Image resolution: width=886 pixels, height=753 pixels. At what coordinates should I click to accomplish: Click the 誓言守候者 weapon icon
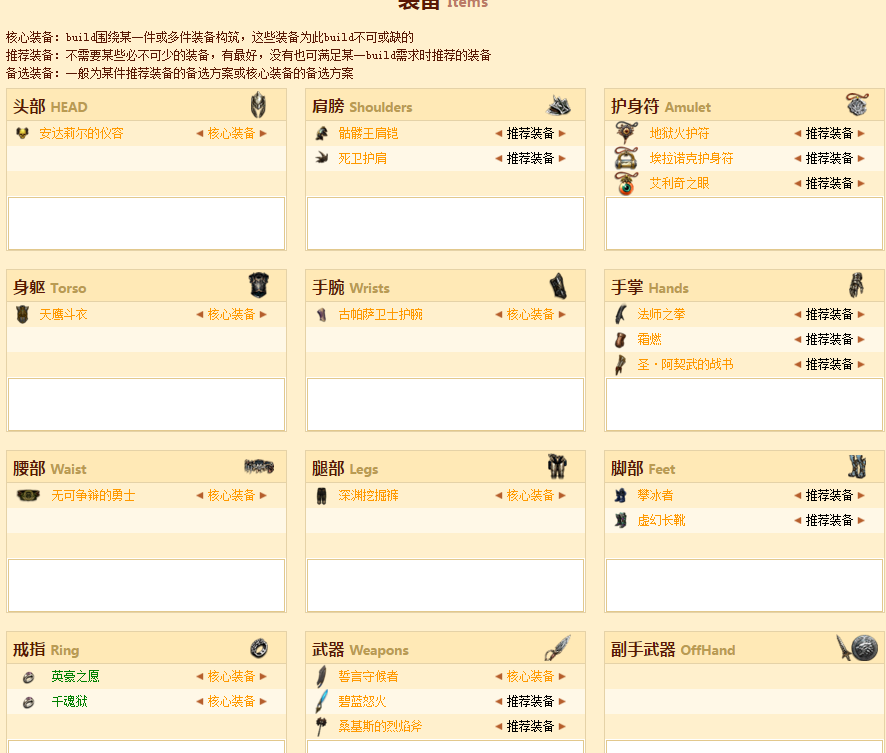322,676
